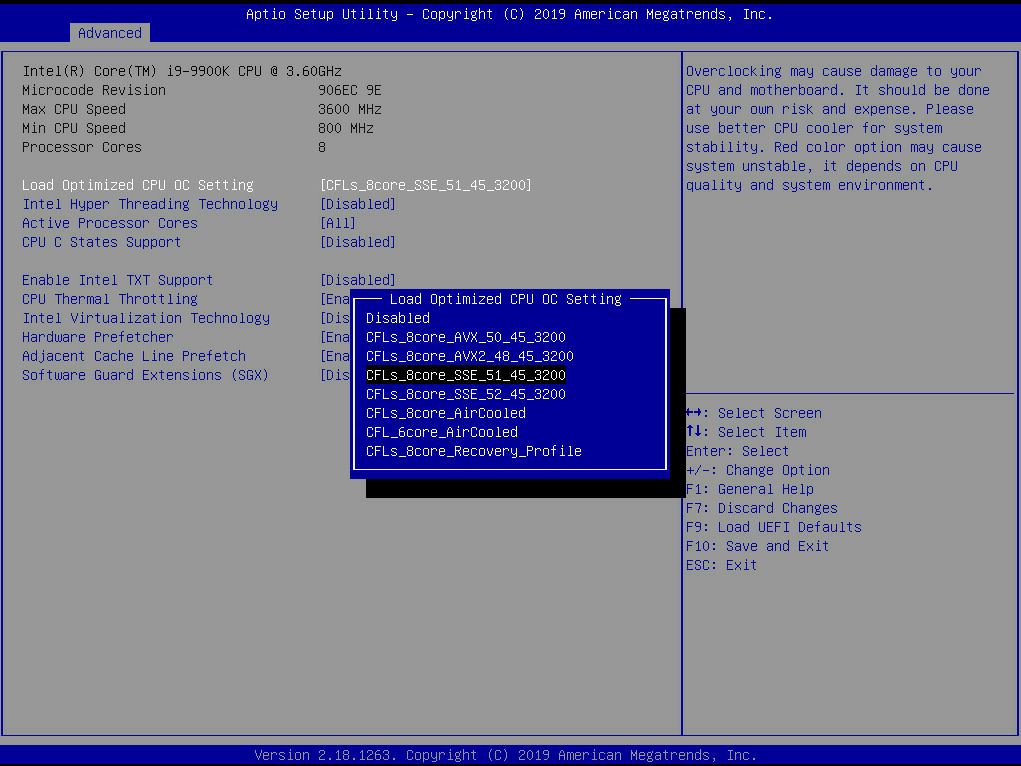Click the 906EC 9E microcode value

350,90
